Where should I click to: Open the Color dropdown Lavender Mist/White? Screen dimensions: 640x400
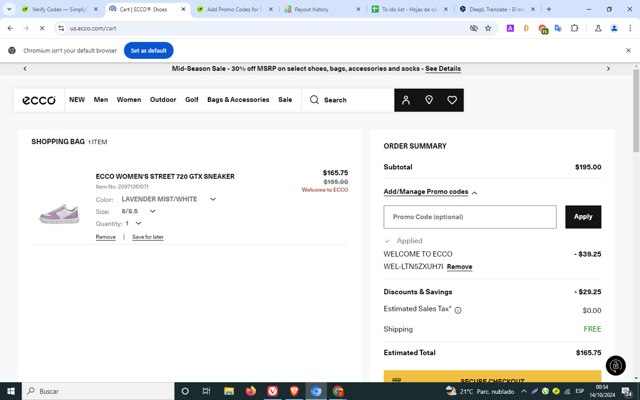click(169, 199)
